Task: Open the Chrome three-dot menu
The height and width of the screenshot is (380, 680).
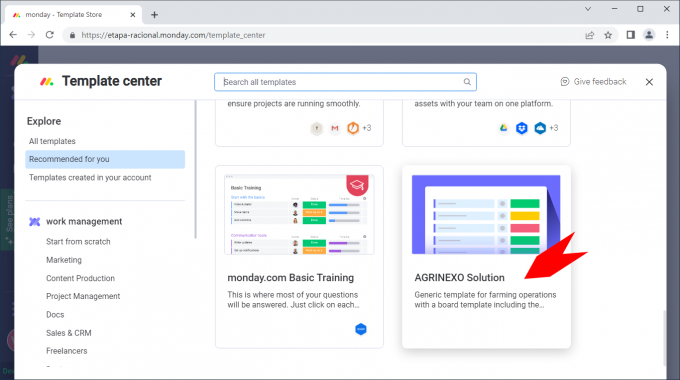Action: coord(667,35)
